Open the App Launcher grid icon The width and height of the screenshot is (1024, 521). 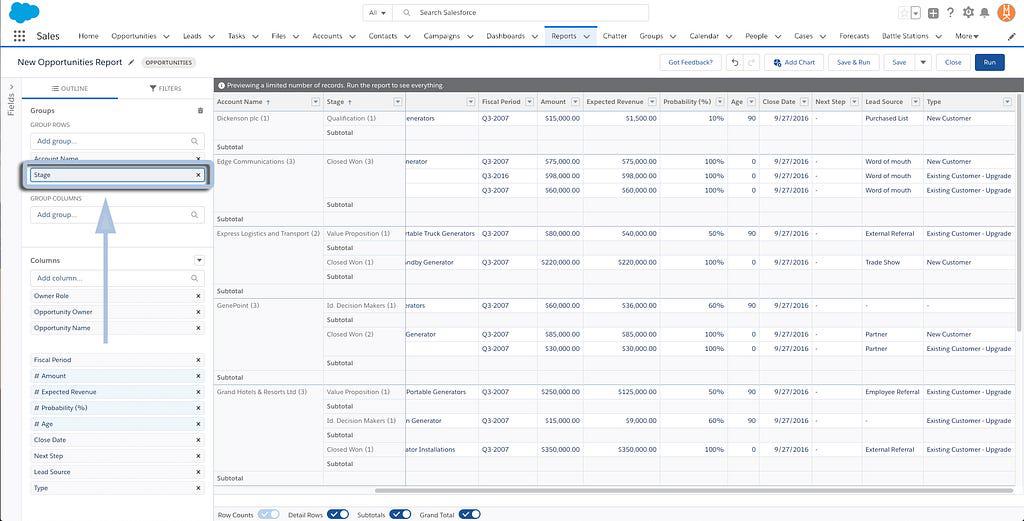point(19,36)
